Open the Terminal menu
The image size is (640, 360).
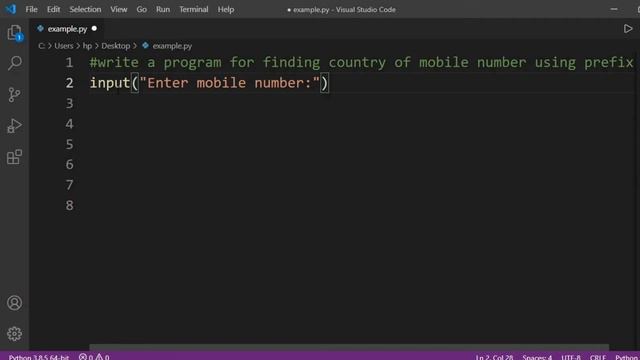point(193,9)
